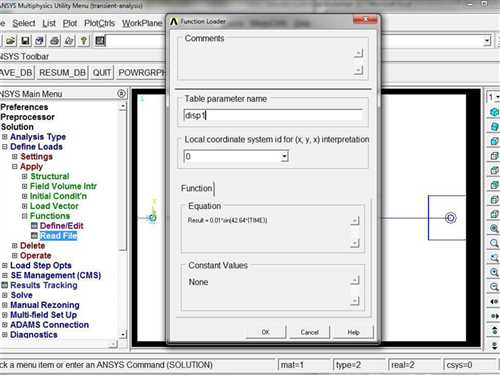Expand the Settings node
Viewport: 500px width, 375px height.
tap(15, 157)
